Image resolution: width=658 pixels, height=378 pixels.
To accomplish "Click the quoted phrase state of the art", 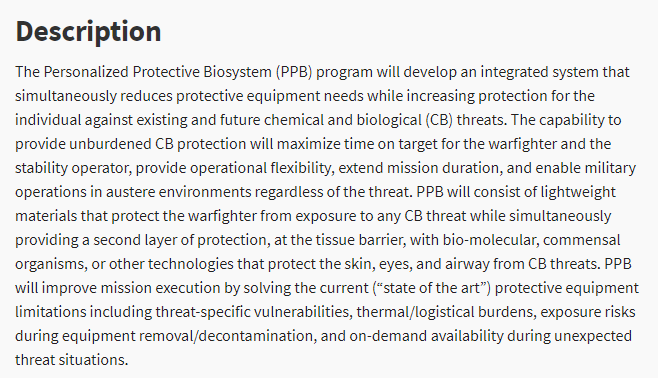I will tap(431, 288).
